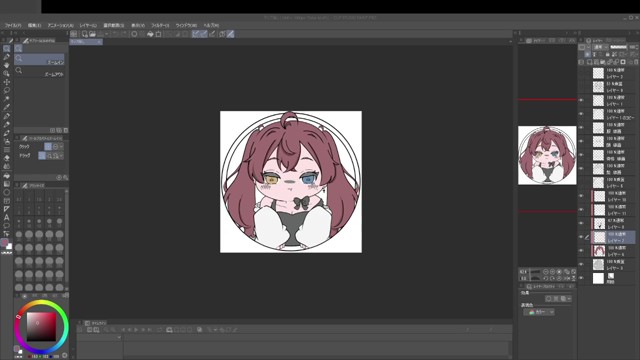This screenshot has height=360, width=640.
Task: Select the Hand move tool in toolbox
Action: coord(7,65)
